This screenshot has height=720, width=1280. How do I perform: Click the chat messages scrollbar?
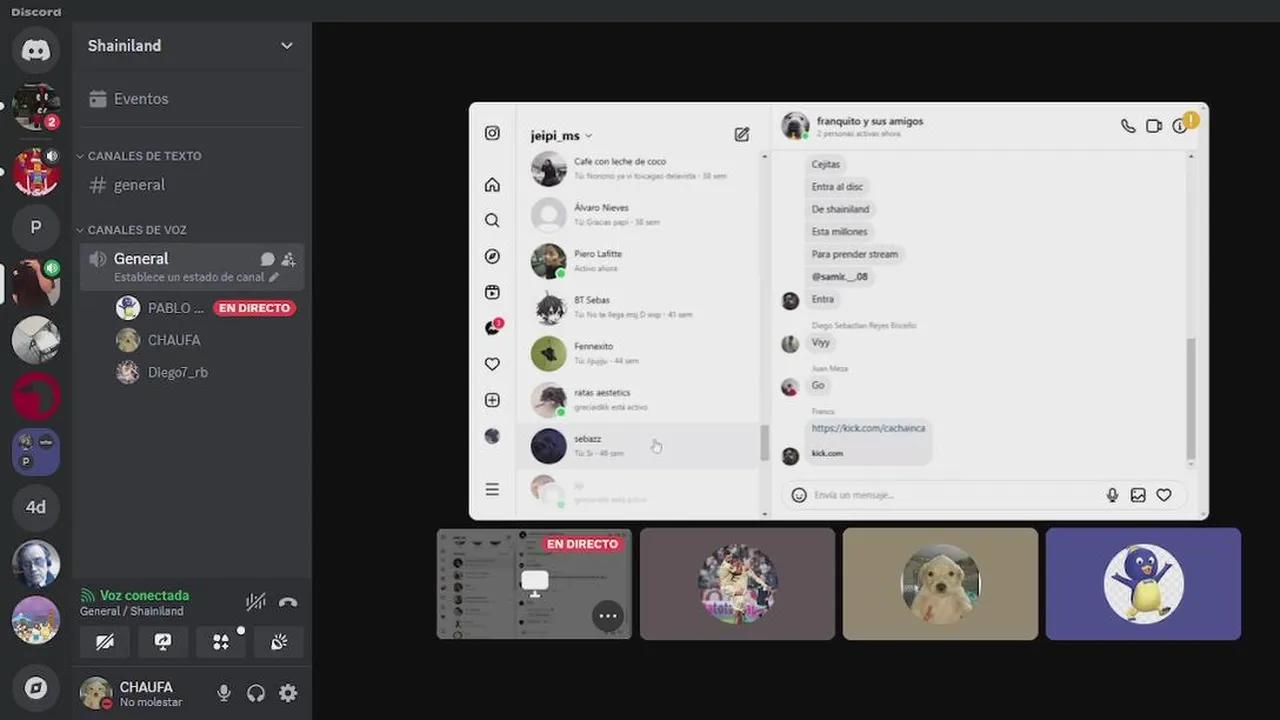coord(1191,399)
